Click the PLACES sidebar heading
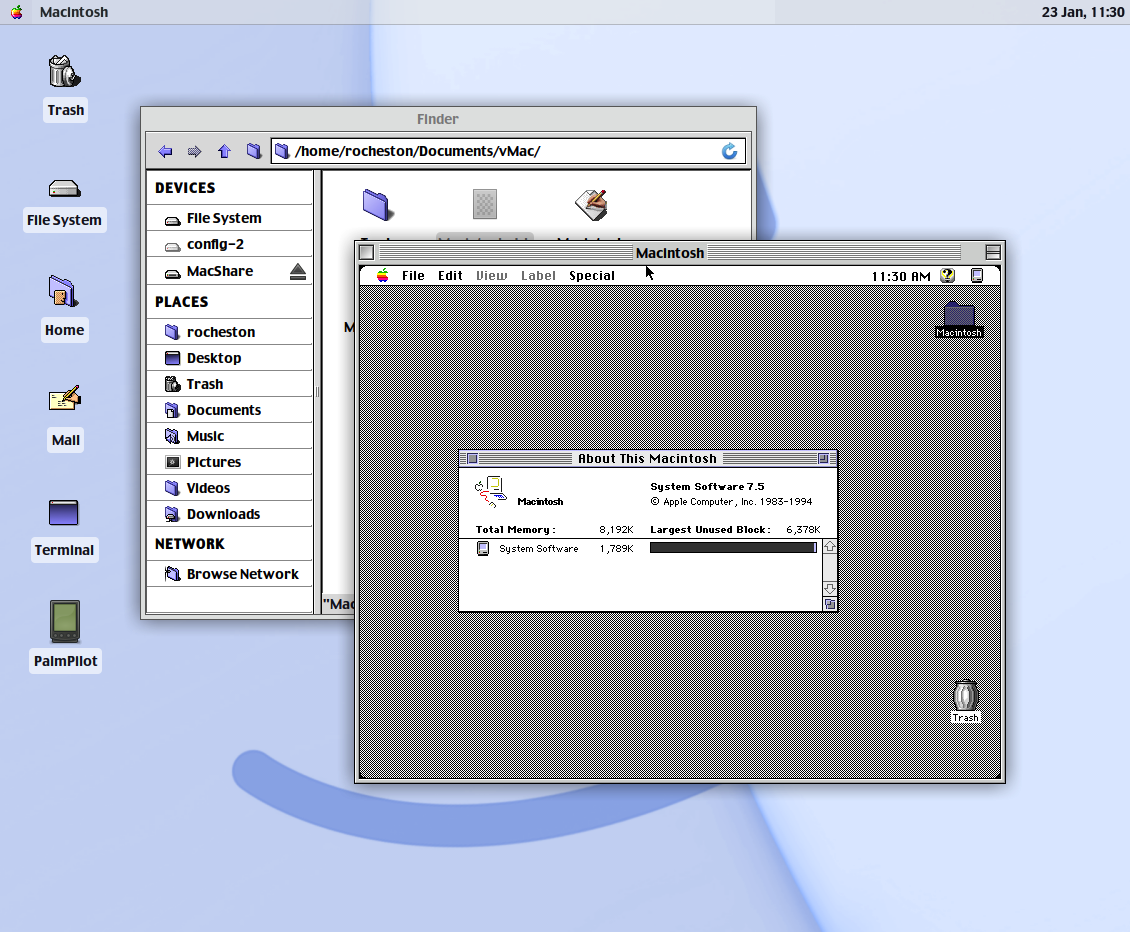Image resolution: width=1130 pixels, height=932 pixels. coord(182,302)
